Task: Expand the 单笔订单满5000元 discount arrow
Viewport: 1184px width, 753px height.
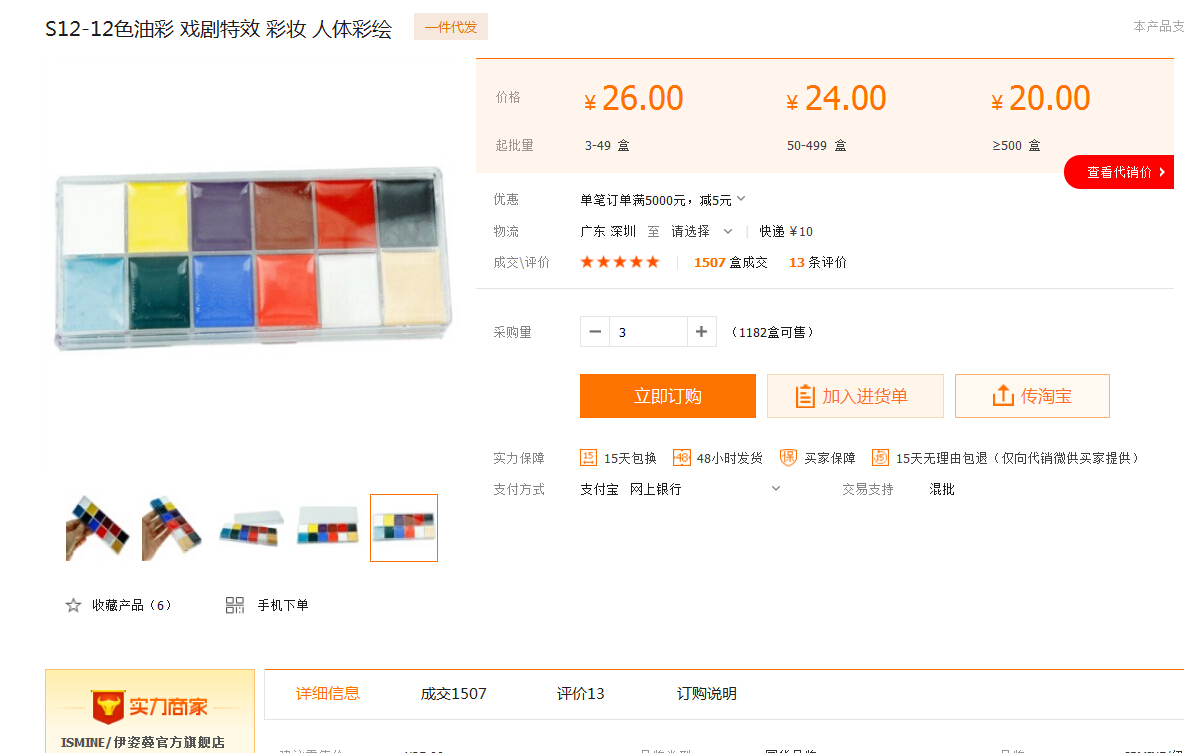Action: pyautogui.click(x=741, y=199)
